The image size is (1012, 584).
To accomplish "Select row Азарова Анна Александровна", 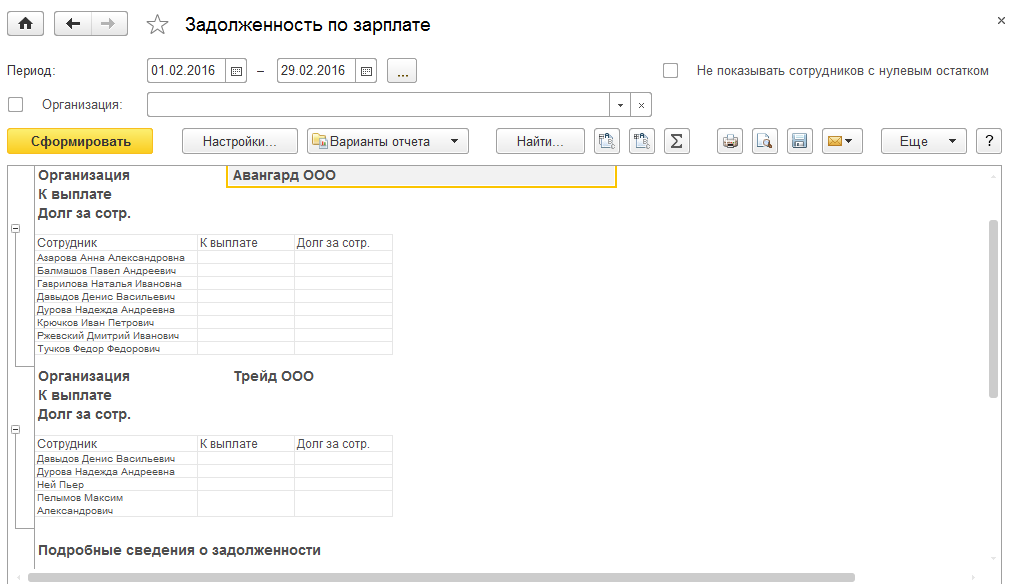I will pyautogui.click(x=214, y=257).
